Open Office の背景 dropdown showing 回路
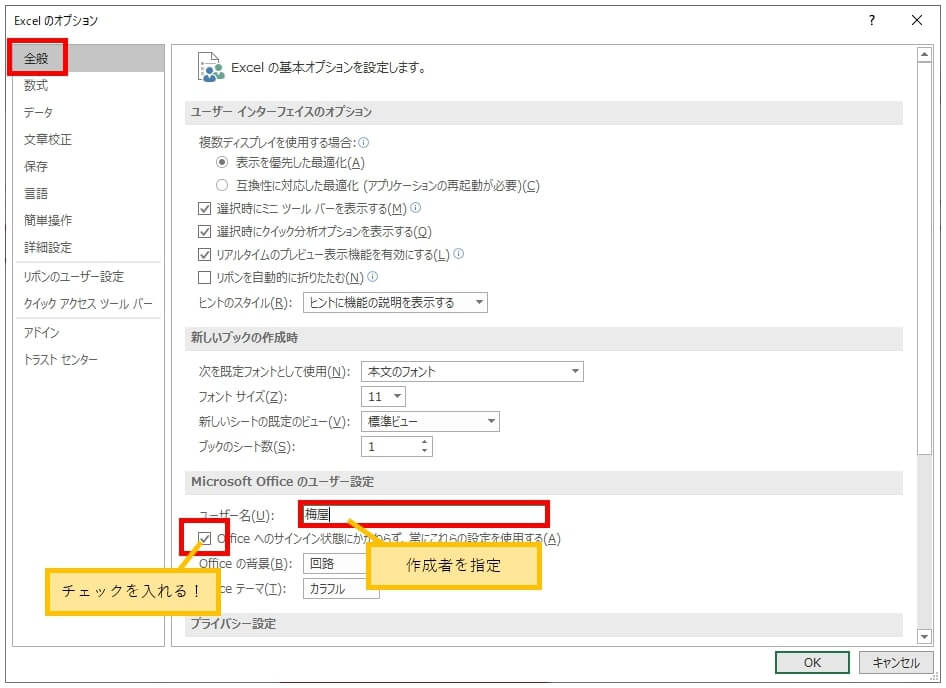 335,564
